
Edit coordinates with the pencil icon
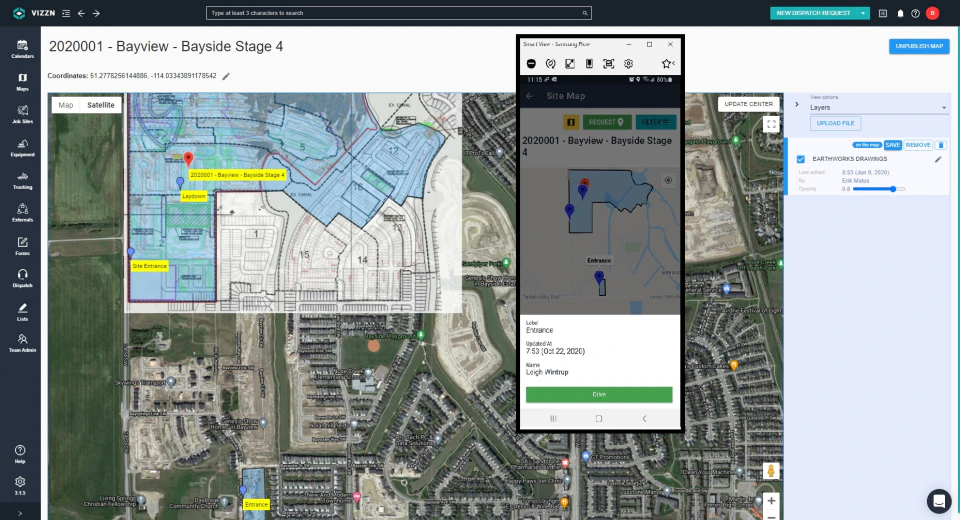226,76
